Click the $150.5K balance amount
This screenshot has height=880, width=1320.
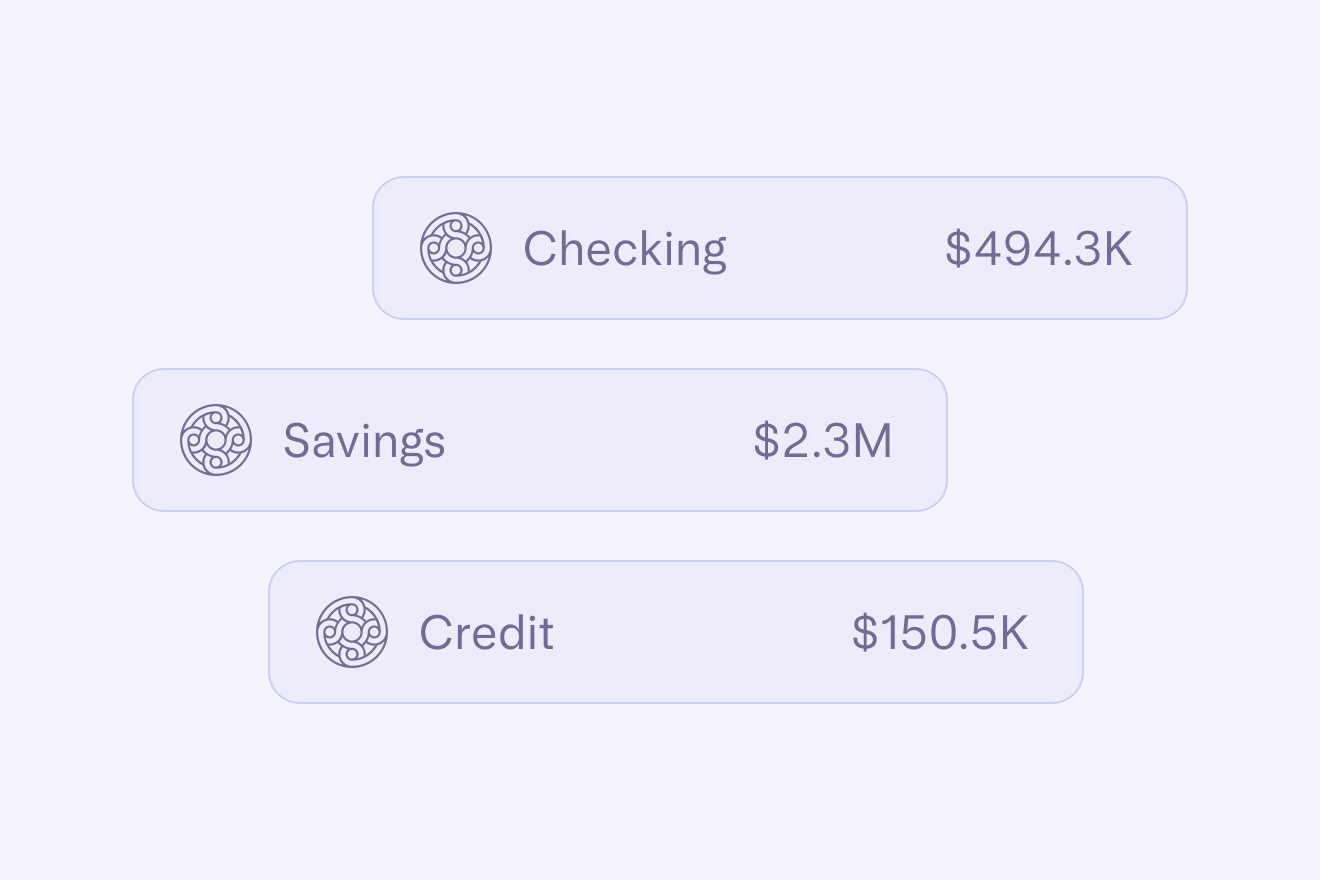tap(938, 632)
